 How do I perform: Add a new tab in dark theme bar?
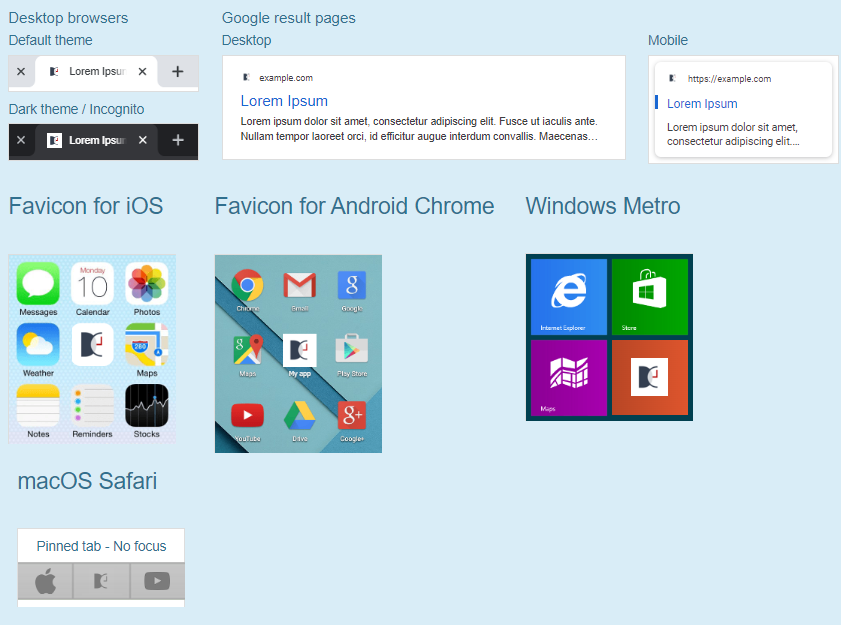point(178,141)
